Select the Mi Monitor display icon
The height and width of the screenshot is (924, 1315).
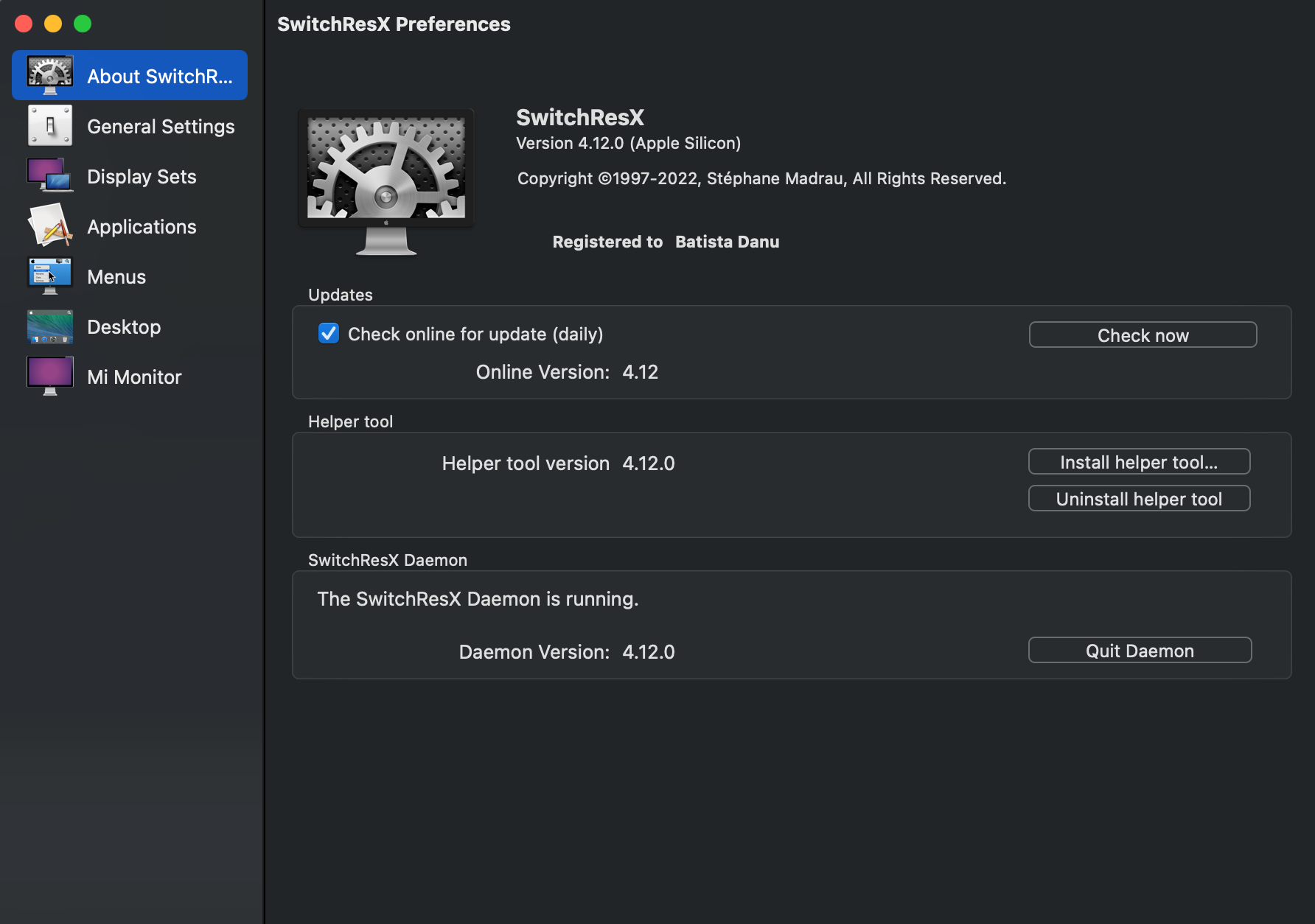point(49,376)
